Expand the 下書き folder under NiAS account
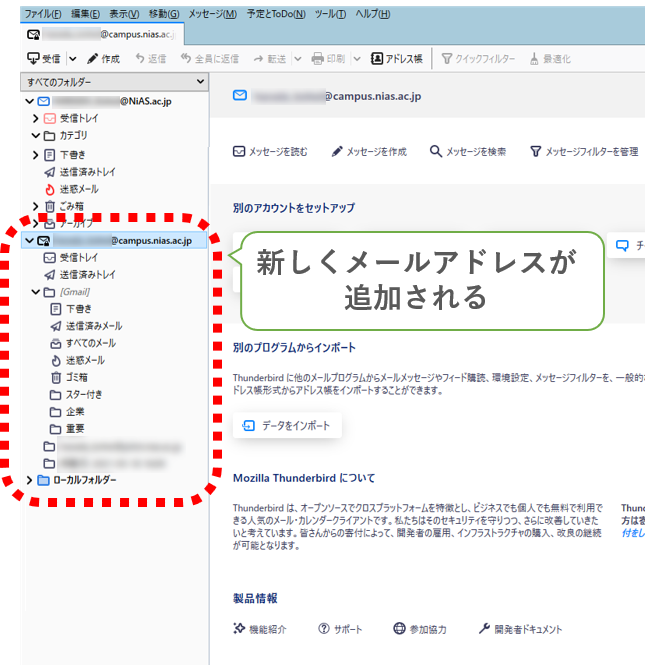This screenshot has width=645, height=665. pyautogui.click(x=36, y=155)
